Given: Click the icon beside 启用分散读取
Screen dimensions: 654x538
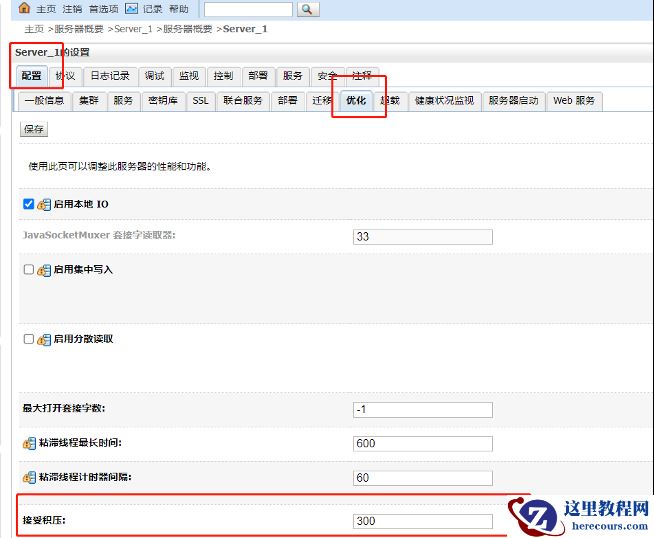Looking at the screenshot, I should tap(44, 339).
